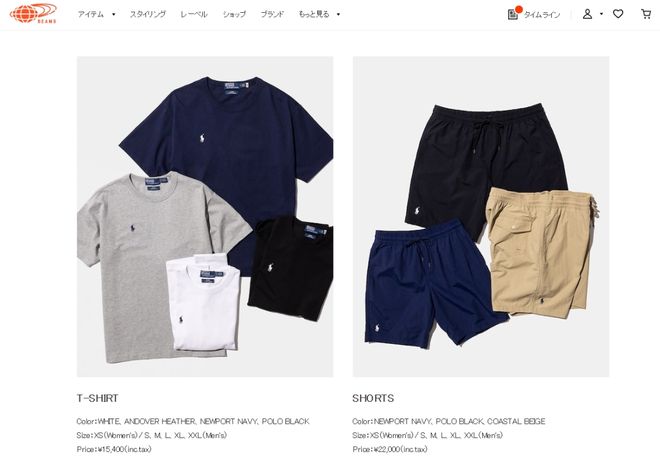This screenshot has width=660, height=471.
Task: Open the BEAMS globe logo homepage
Action: point(33,13)
